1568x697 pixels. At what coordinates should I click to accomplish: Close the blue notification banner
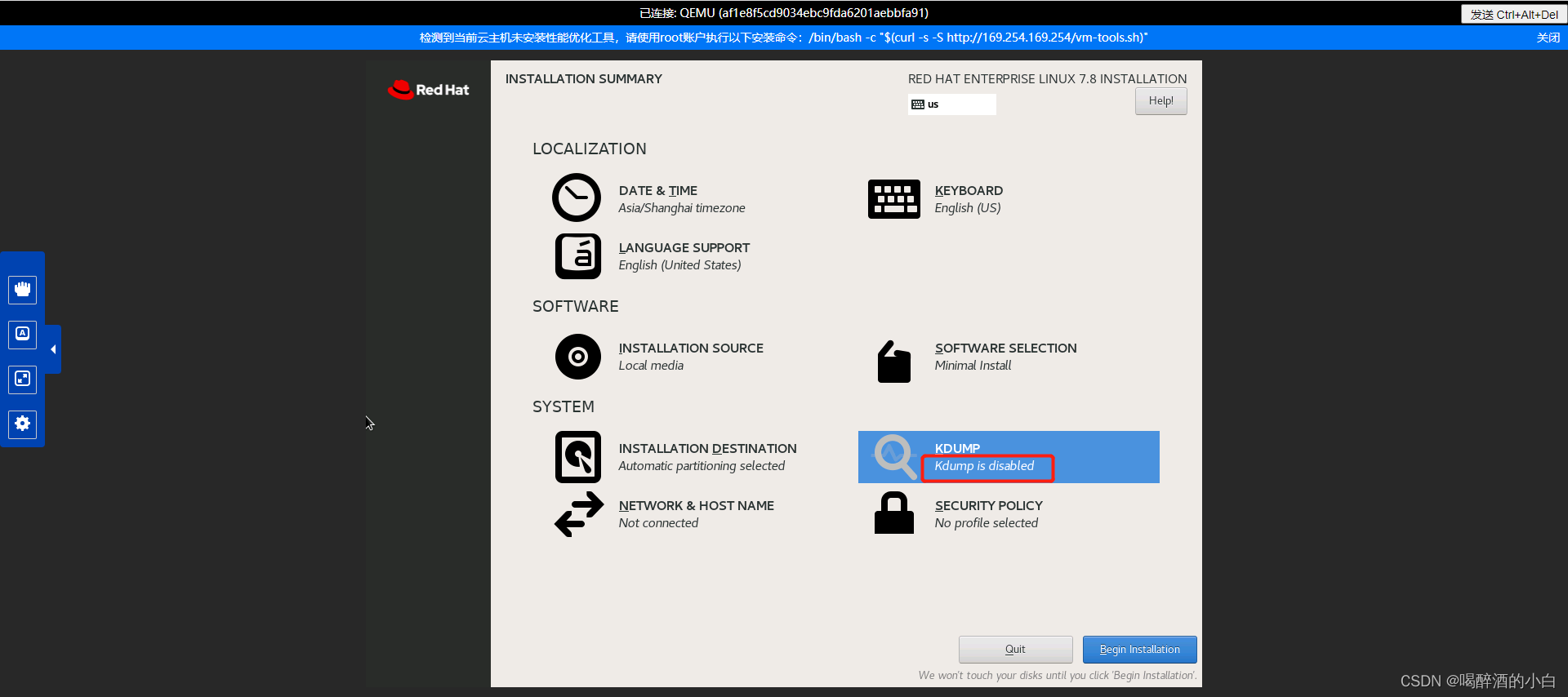pos(1548,38)
